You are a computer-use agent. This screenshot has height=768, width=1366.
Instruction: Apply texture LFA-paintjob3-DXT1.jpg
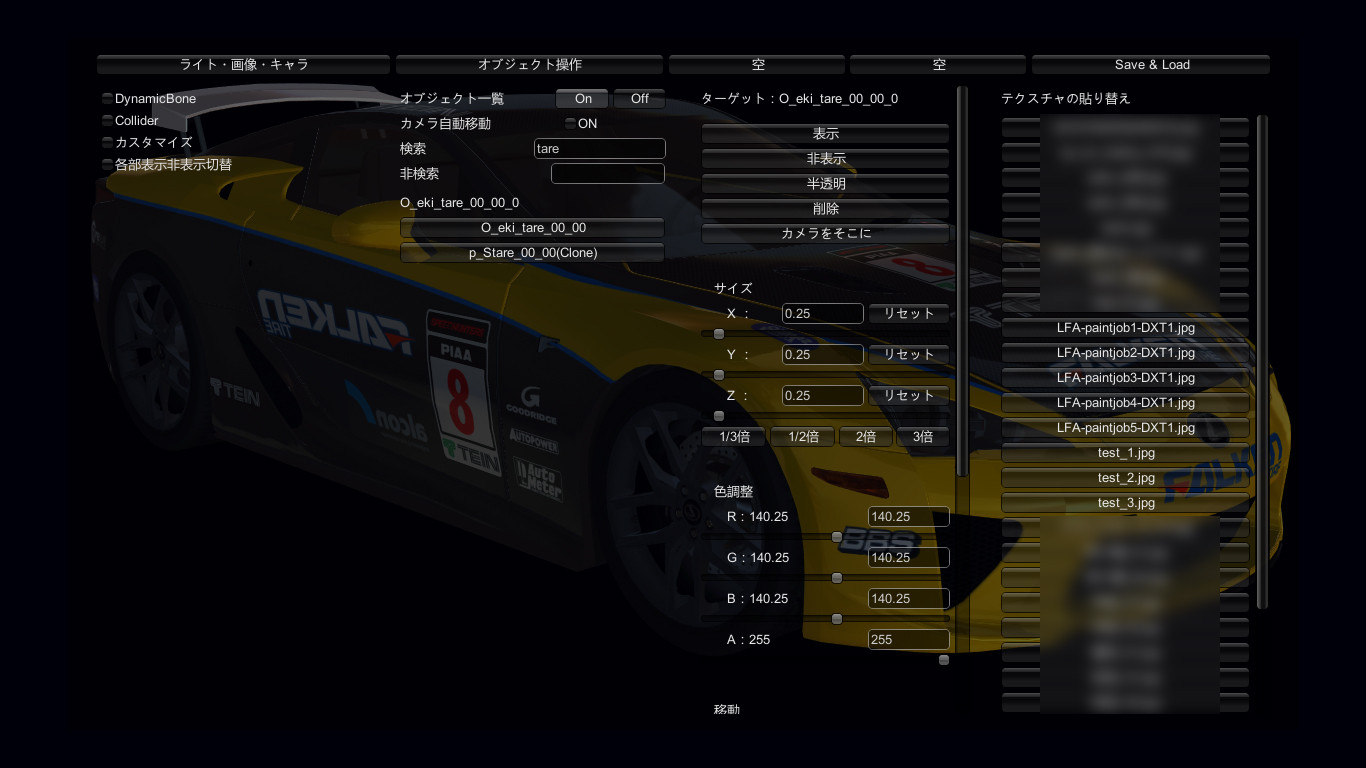click(1125, 378)
